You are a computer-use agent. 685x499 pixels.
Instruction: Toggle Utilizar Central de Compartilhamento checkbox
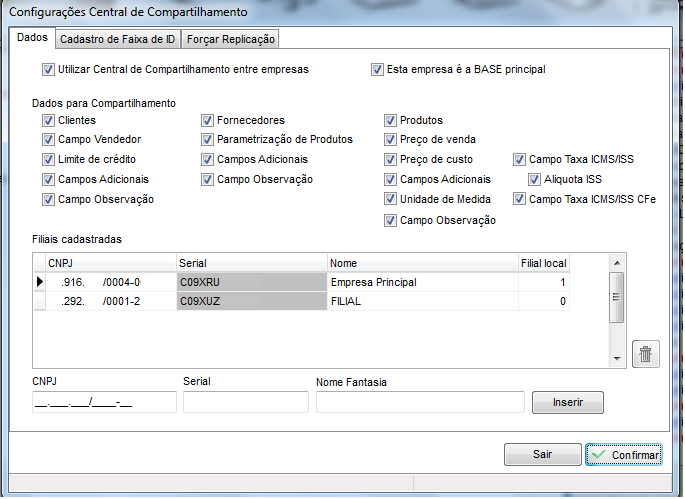pyautogui.click(x=48, y=70)
